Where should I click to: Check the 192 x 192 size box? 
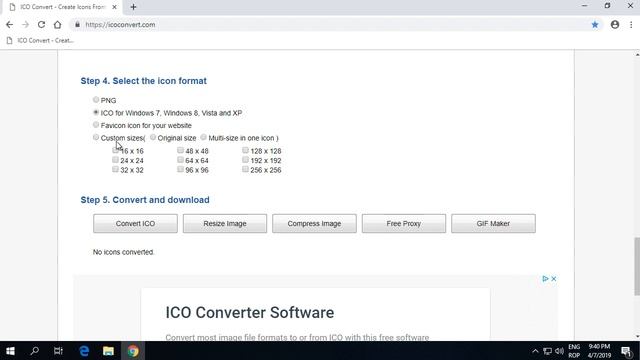pyautogui.click(x=245, y=160)
